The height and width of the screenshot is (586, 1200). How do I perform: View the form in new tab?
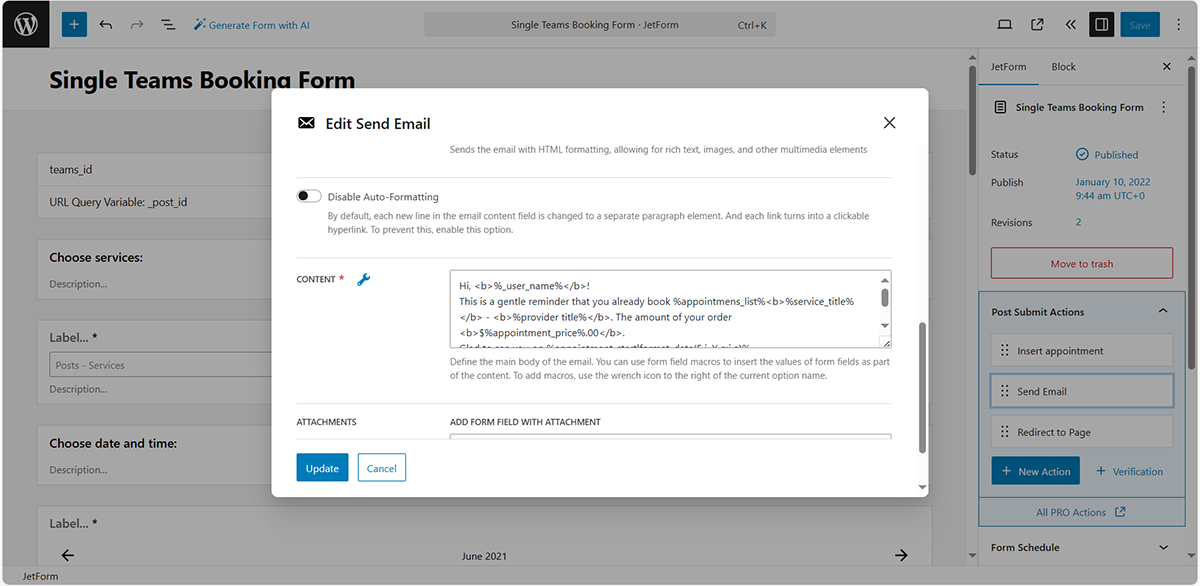click(x=1037, y=25)
